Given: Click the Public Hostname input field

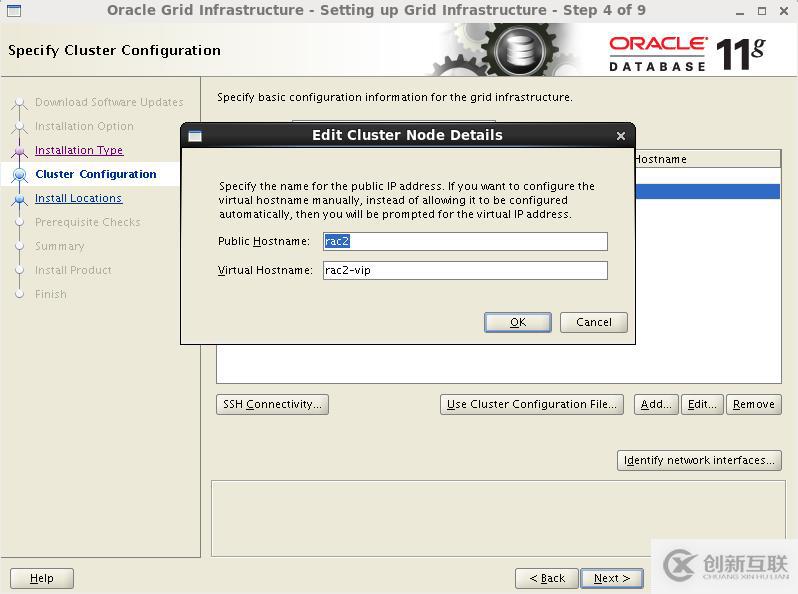Looking at the screenshot, I should pos(465,241).
